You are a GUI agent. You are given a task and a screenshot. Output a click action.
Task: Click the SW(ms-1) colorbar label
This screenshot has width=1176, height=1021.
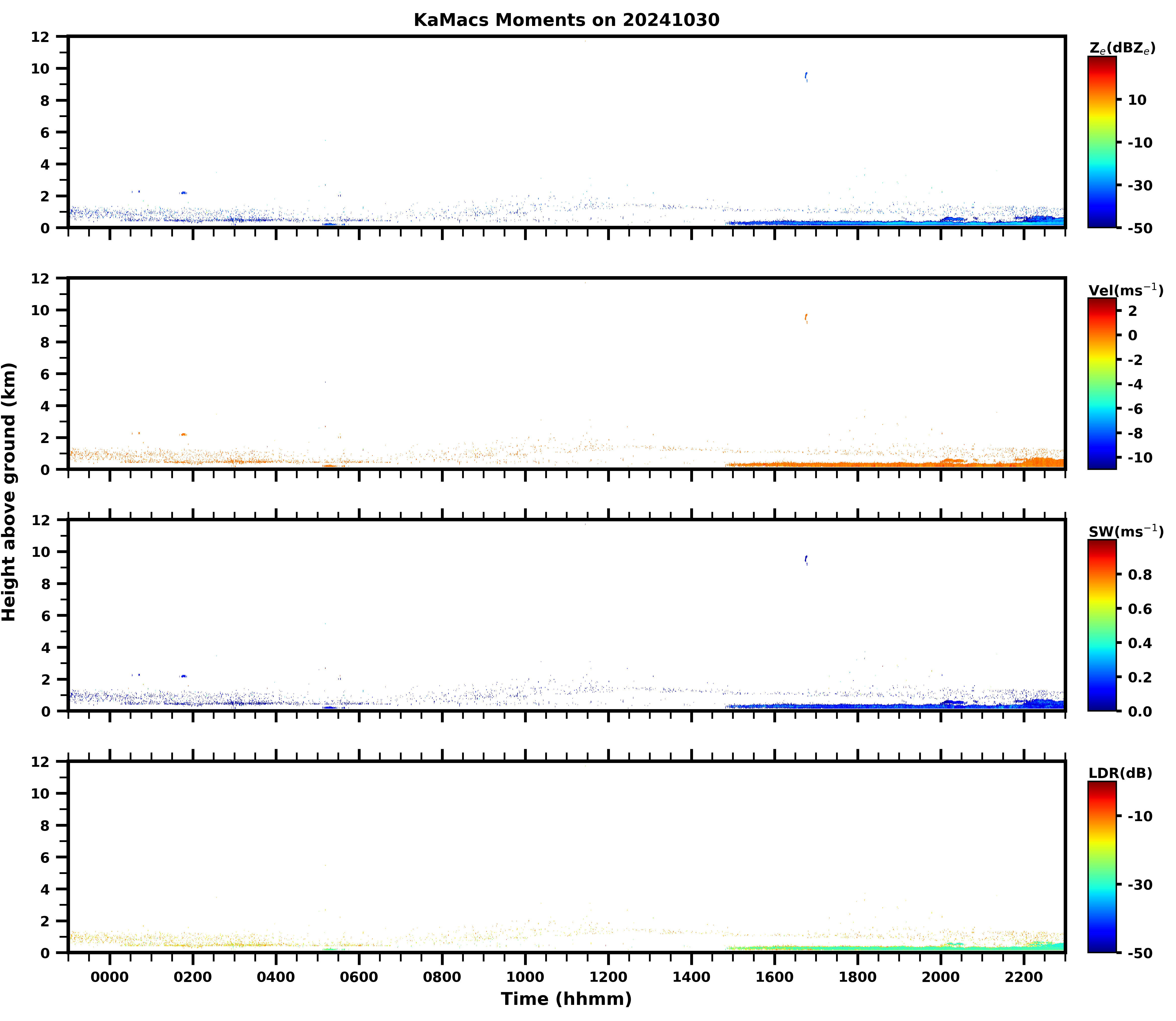pyautogui.click(x=1125, y=532)
